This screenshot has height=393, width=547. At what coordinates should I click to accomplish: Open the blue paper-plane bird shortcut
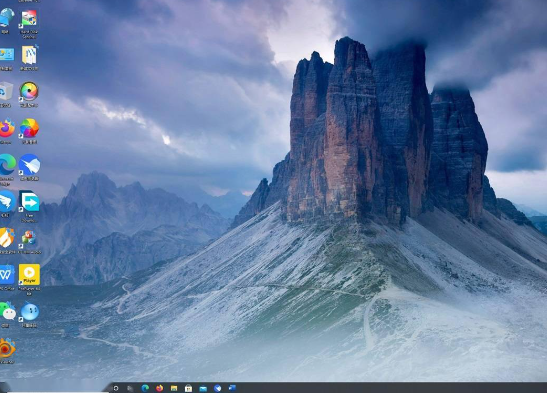29,165
